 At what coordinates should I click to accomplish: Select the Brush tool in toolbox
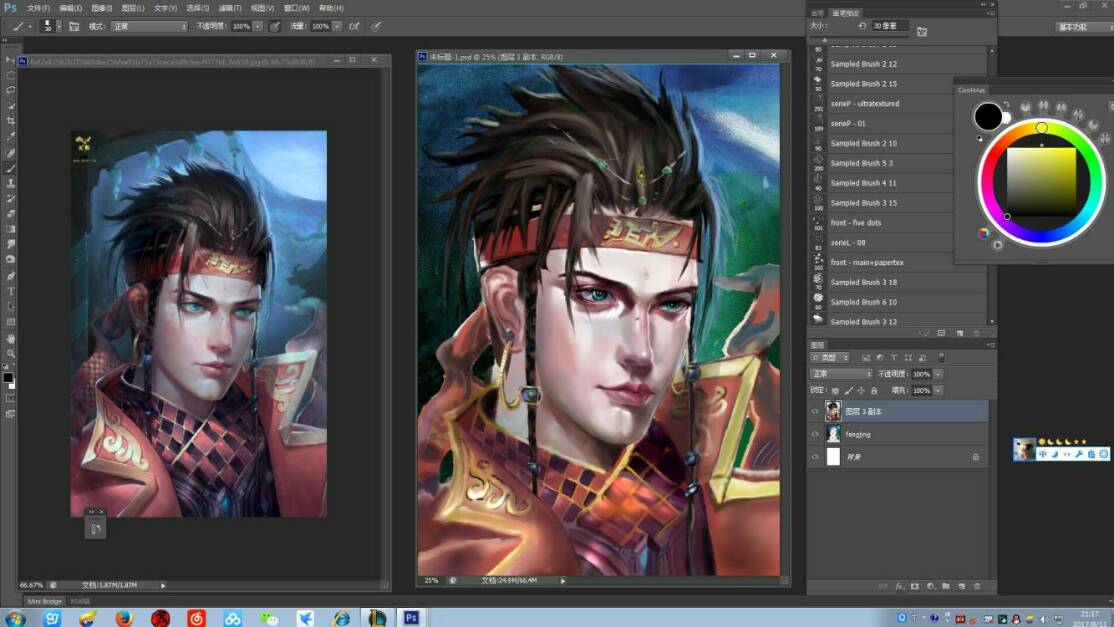click(11, 168)
